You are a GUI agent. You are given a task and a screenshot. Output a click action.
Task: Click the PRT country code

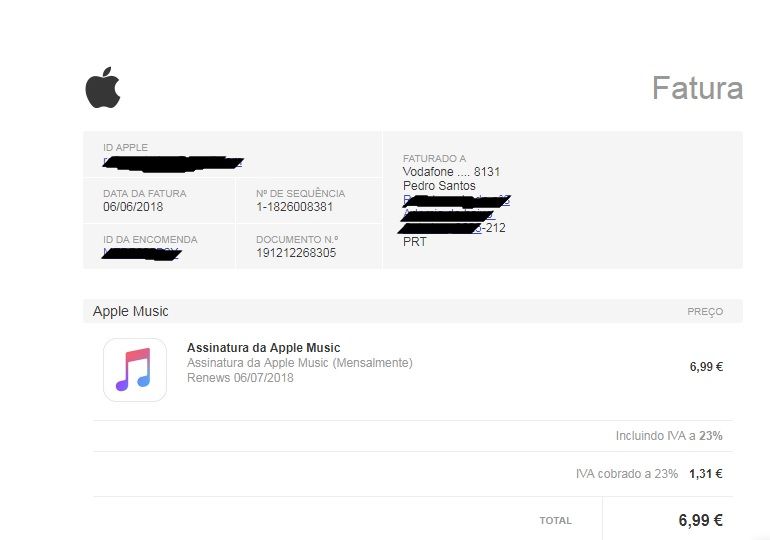coord(415,242)
